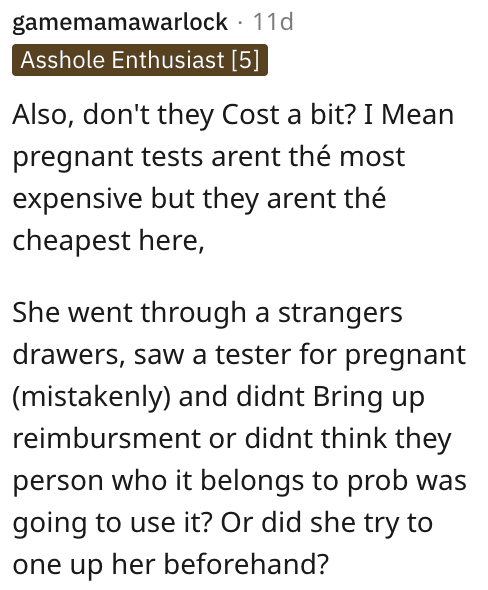Click the word '(mistakenly)' in the comment

click(91, 397)
